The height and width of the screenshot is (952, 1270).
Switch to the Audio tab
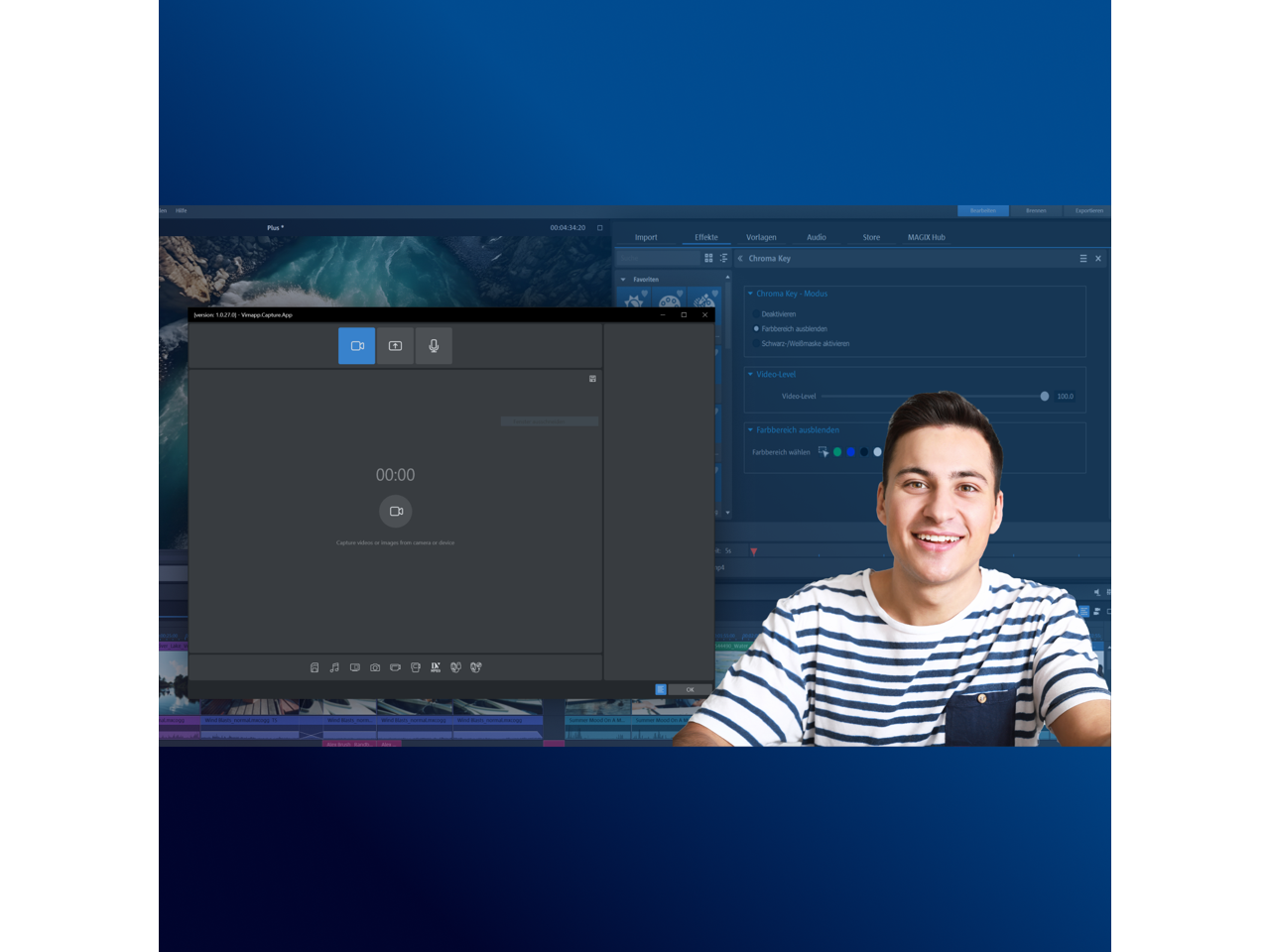(817, 237)
